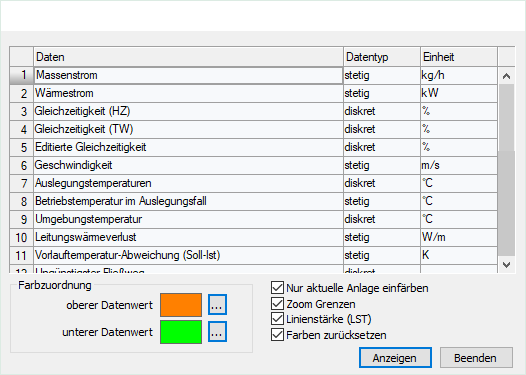Viewport: 526px width, 375px height.
Task: Click diskret cell in Auslegungstemperaturen row
Action: pyautogui.click(x=382, y=183)
